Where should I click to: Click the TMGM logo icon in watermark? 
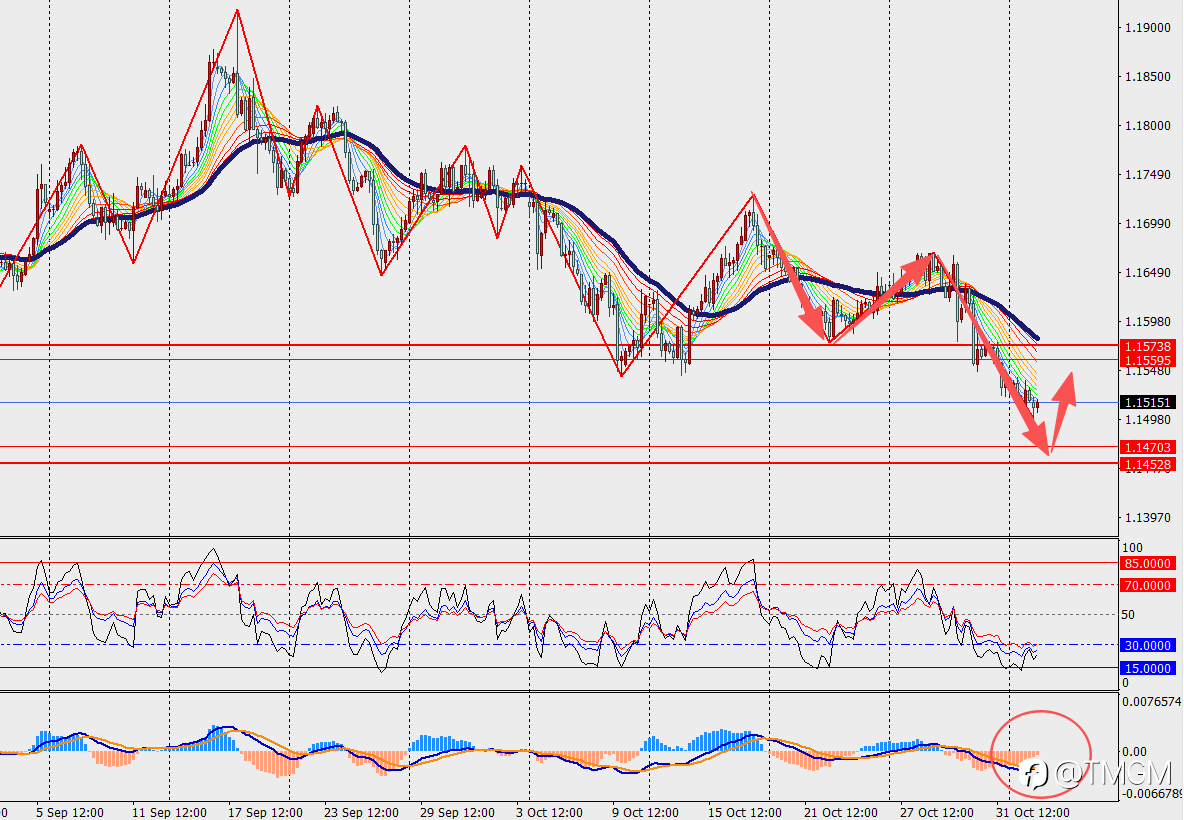point(1034,774)
